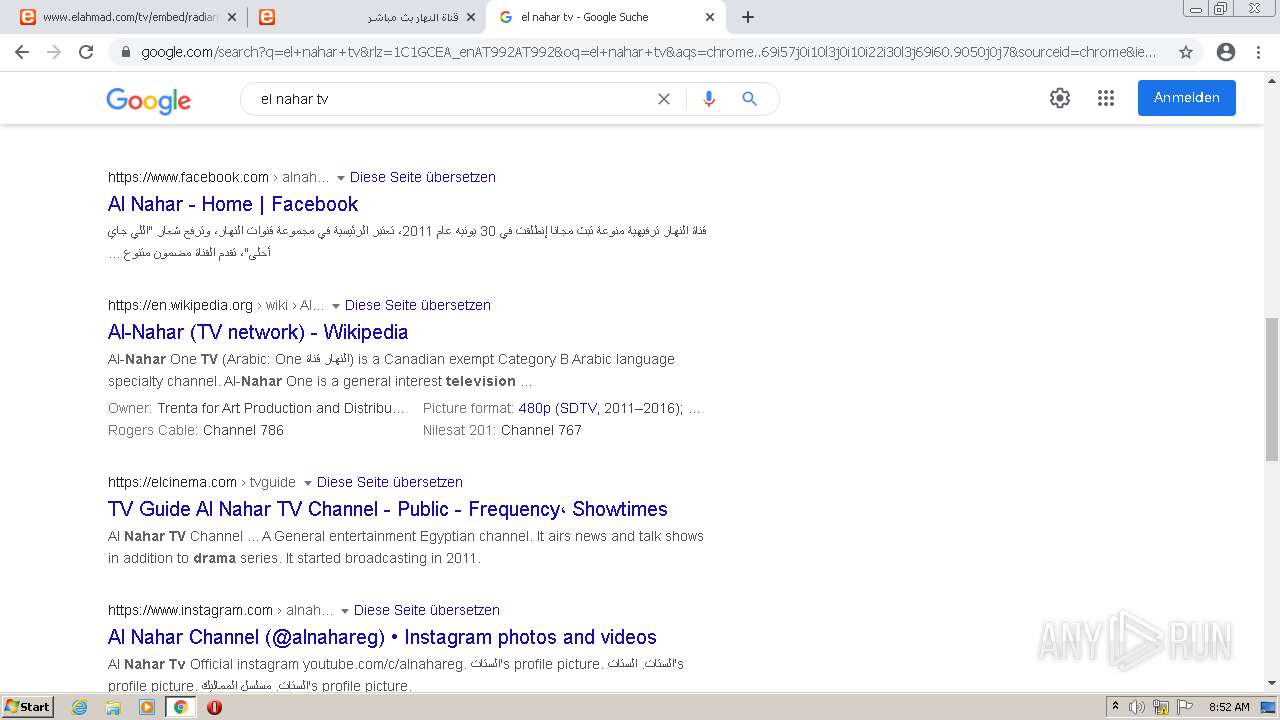Click the URL address bar
Viewport: 1280px width, 720px height.
648,52
